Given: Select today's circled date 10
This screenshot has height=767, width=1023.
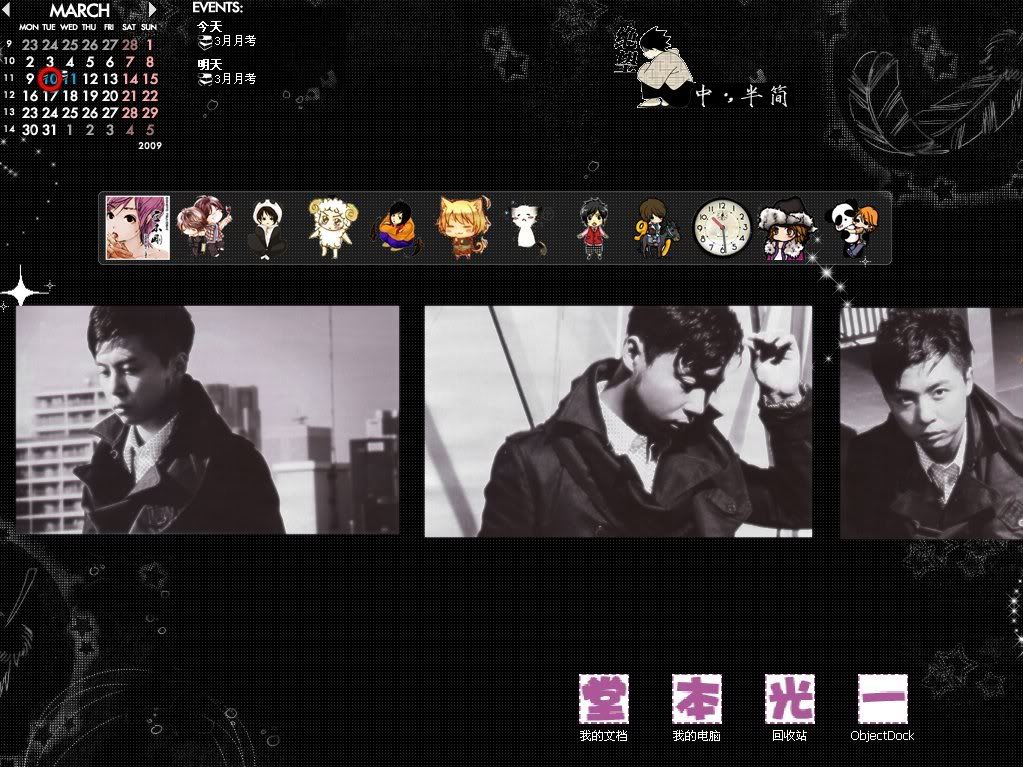Looking at the screenshot, I should tap(50, 79).
